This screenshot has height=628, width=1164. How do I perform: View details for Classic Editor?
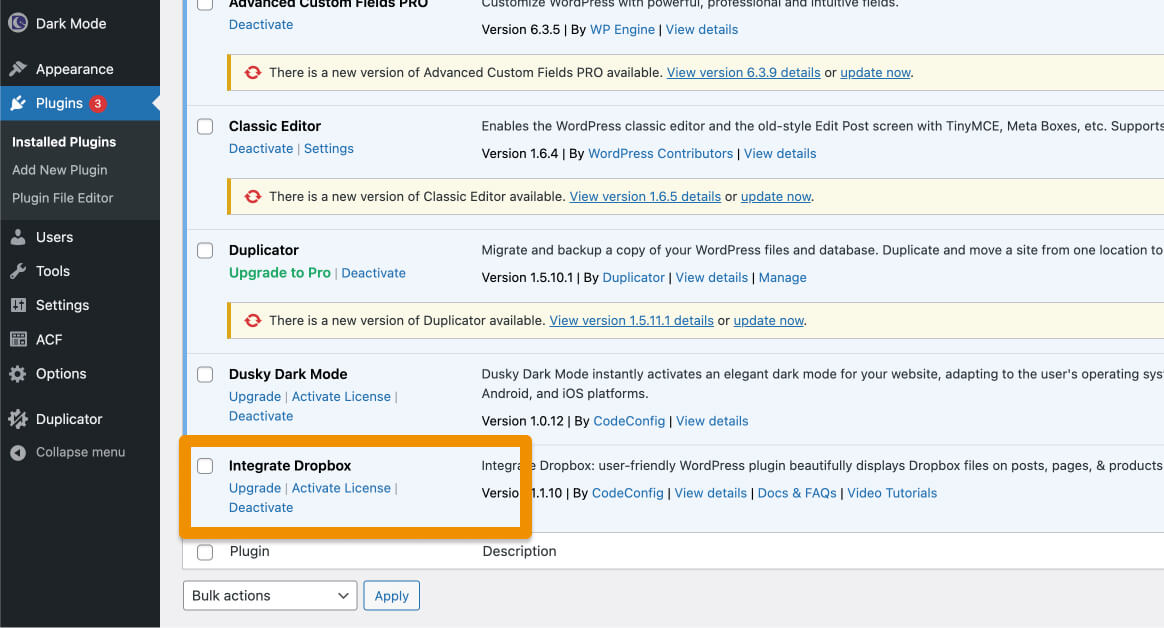[x=779, y=154]
